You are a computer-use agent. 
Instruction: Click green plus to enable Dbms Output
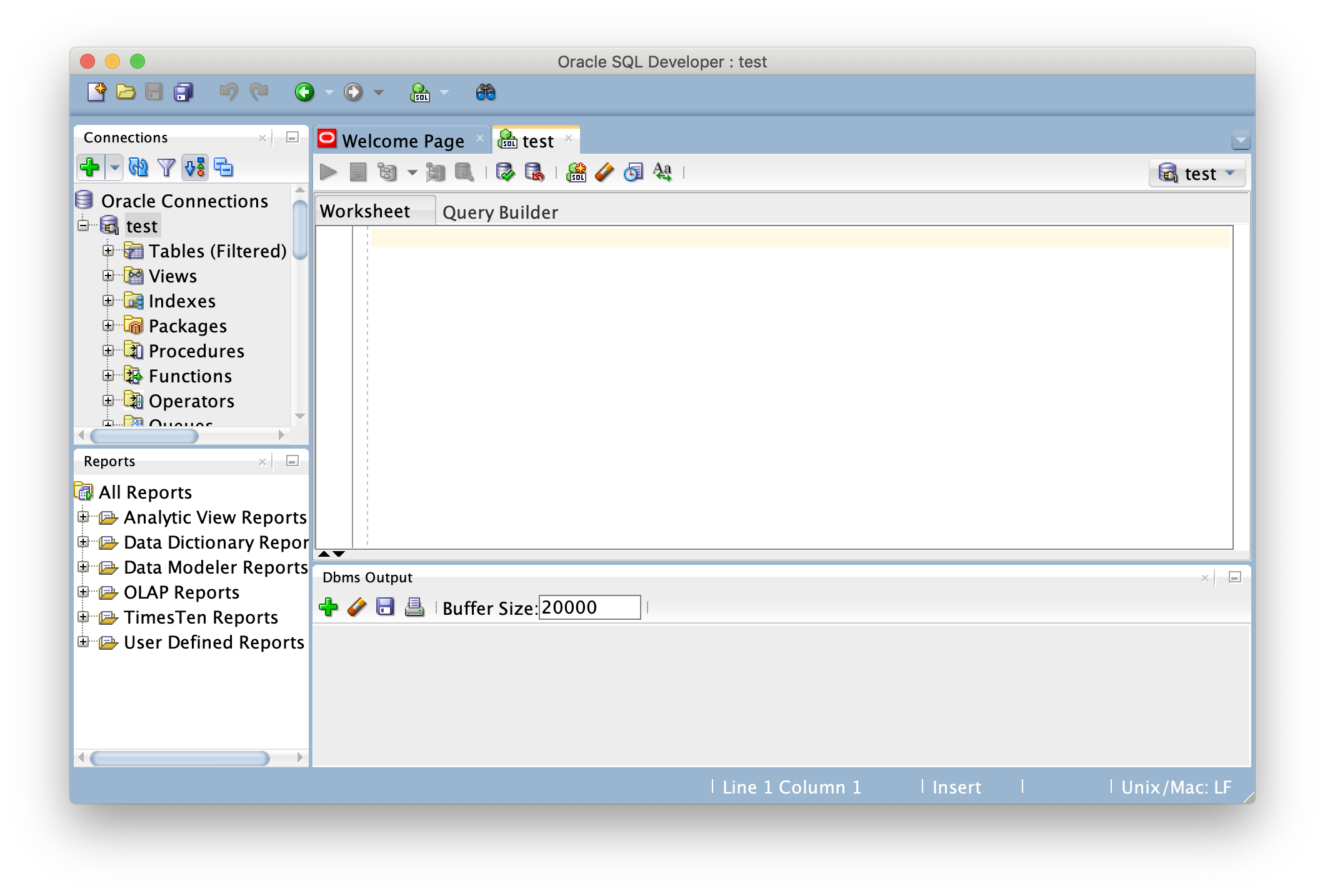coord(328,607)
